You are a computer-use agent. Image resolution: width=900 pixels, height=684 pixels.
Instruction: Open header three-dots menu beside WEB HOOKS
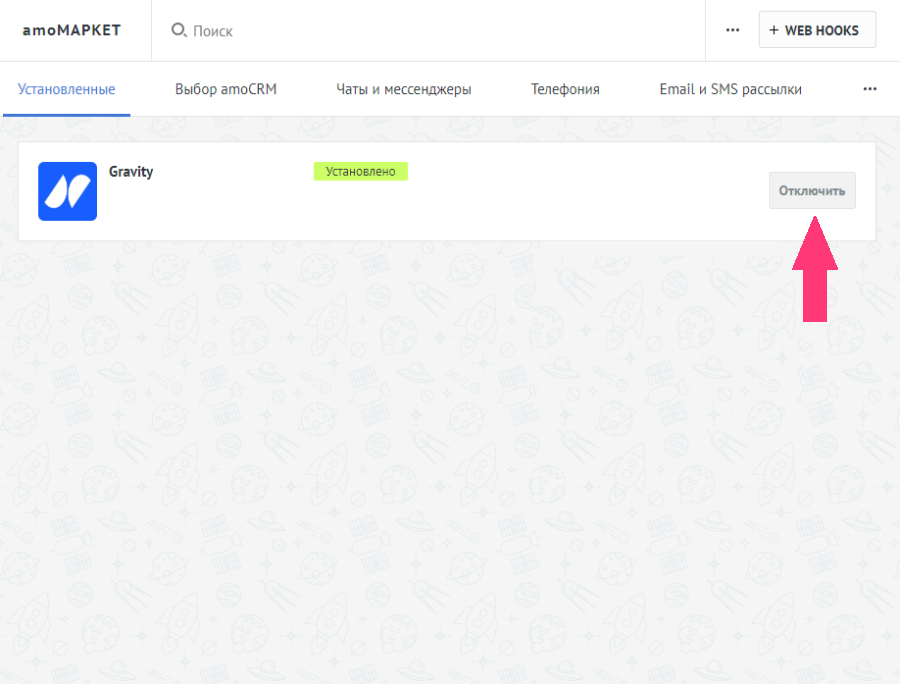[732, 30]
